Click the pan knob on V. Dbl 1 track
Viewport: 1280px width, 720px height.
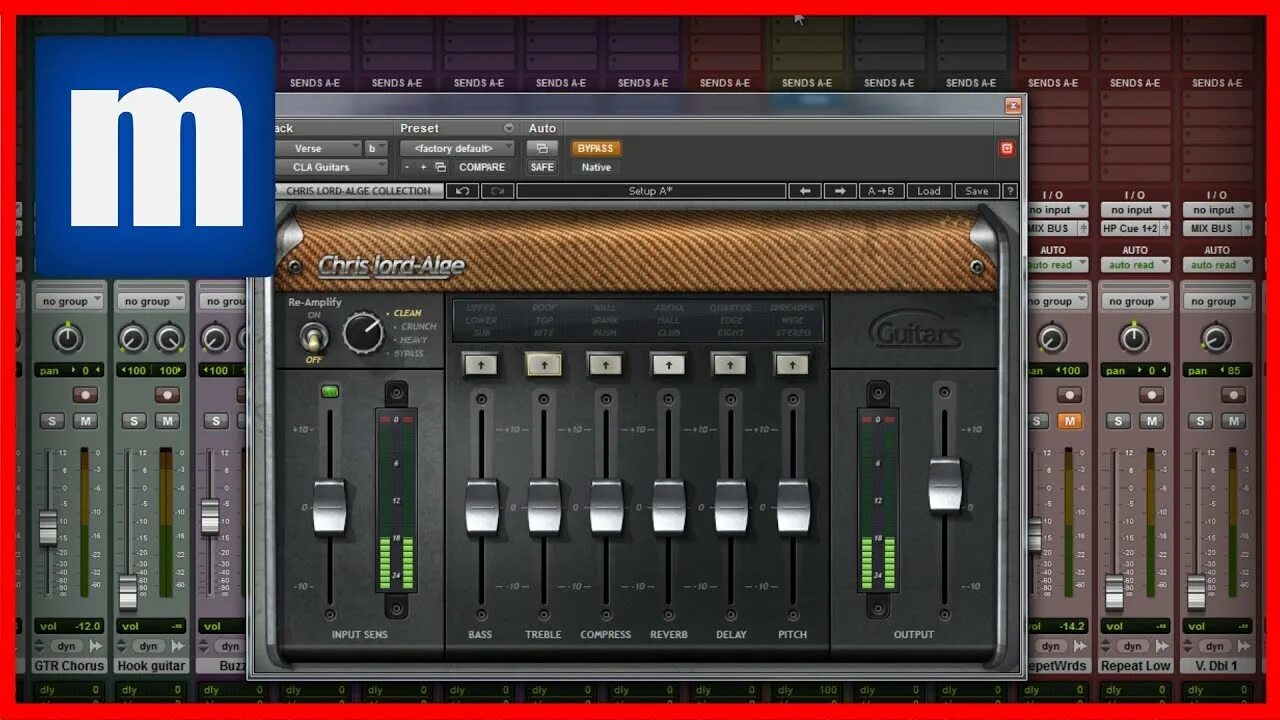(x=1215, y=338)
